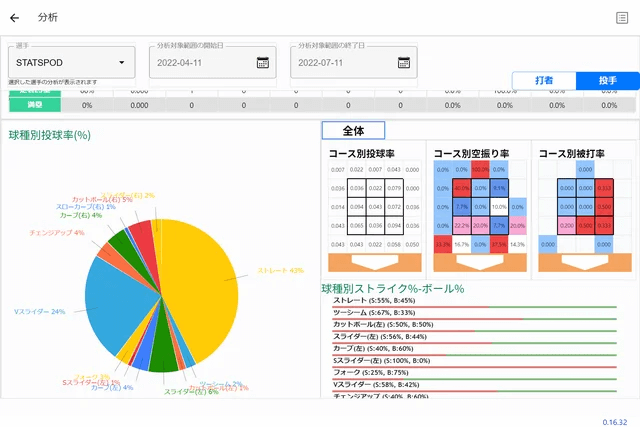This screenshot has height=427, width=640.
Task: Open calendar picker for the start date
Action: (263, 62)
